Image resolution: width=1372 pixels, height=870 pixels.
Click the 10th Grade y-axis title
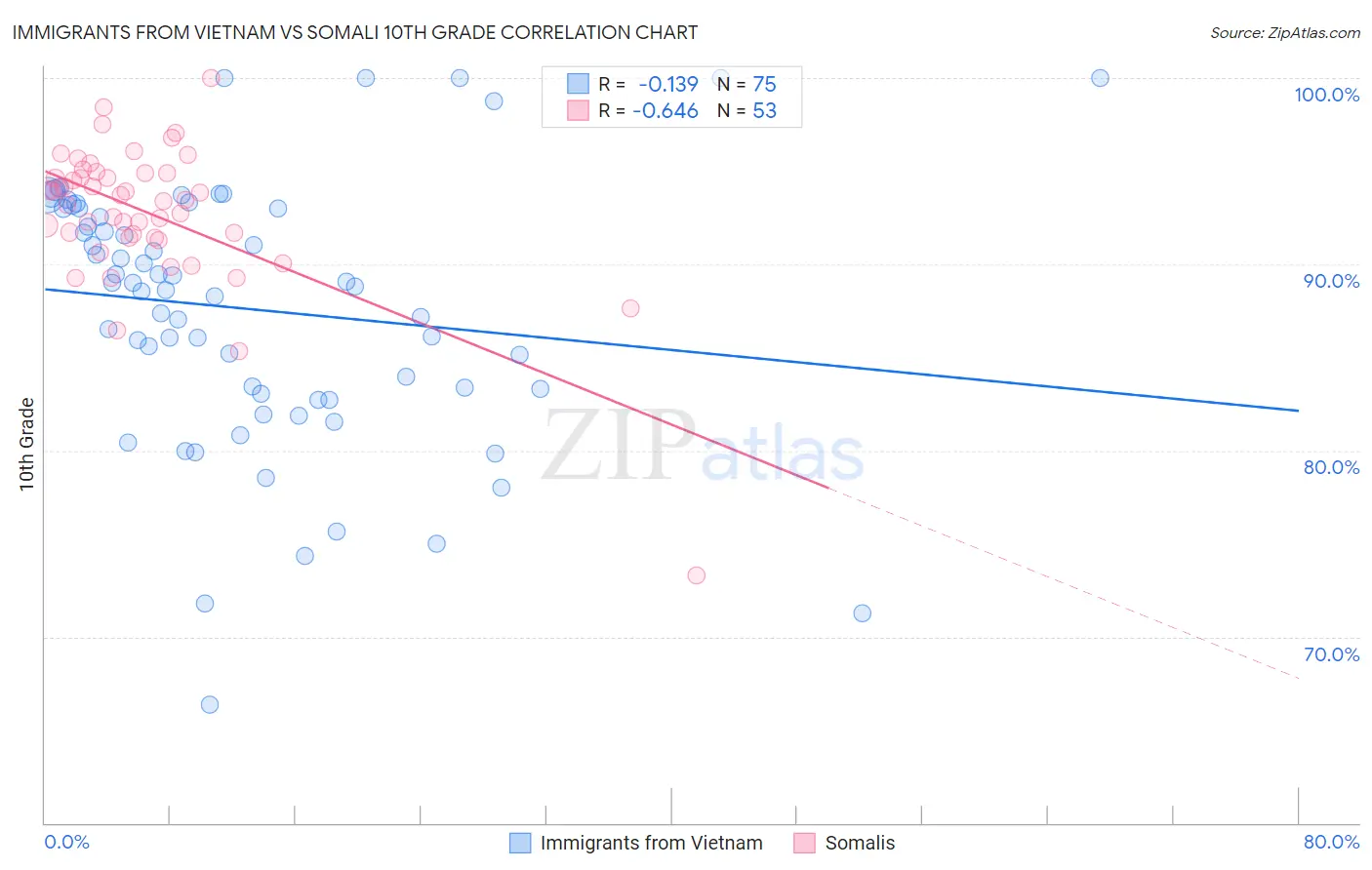(27, 444)
